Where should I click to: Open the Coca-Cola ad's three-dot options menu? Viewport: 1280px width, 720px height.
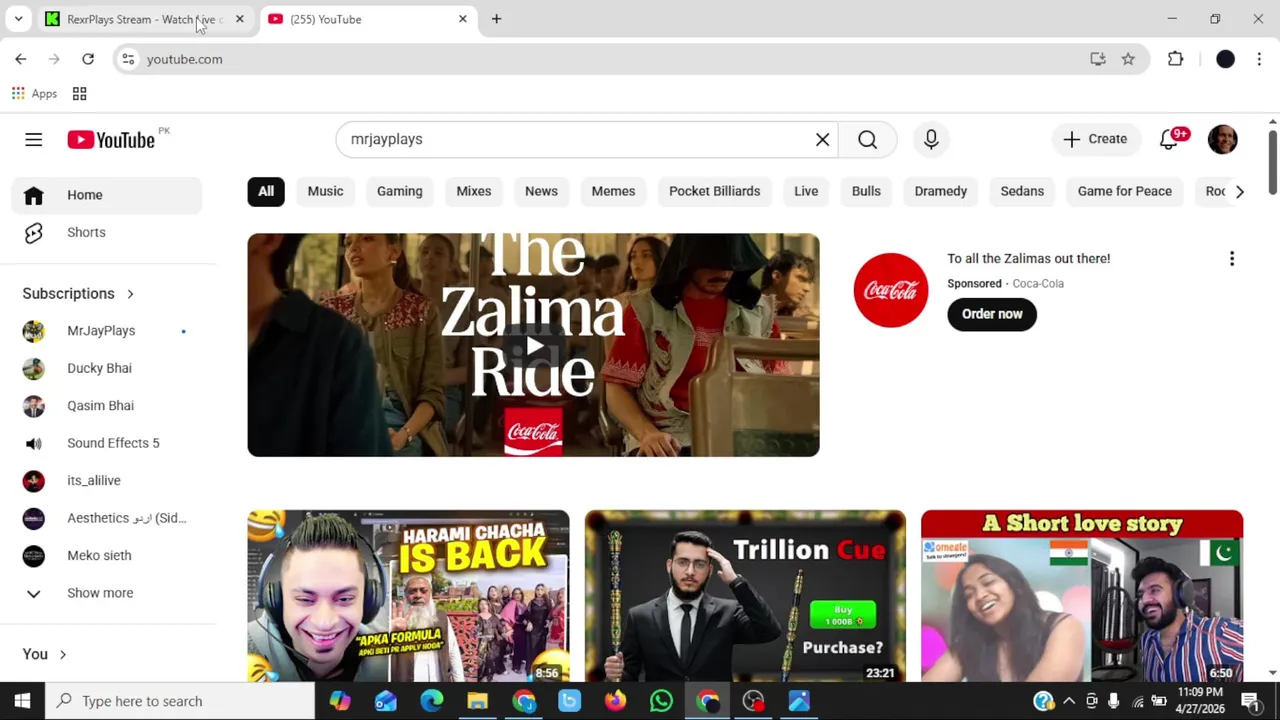pyautogui.click(x=1232, y=259)
